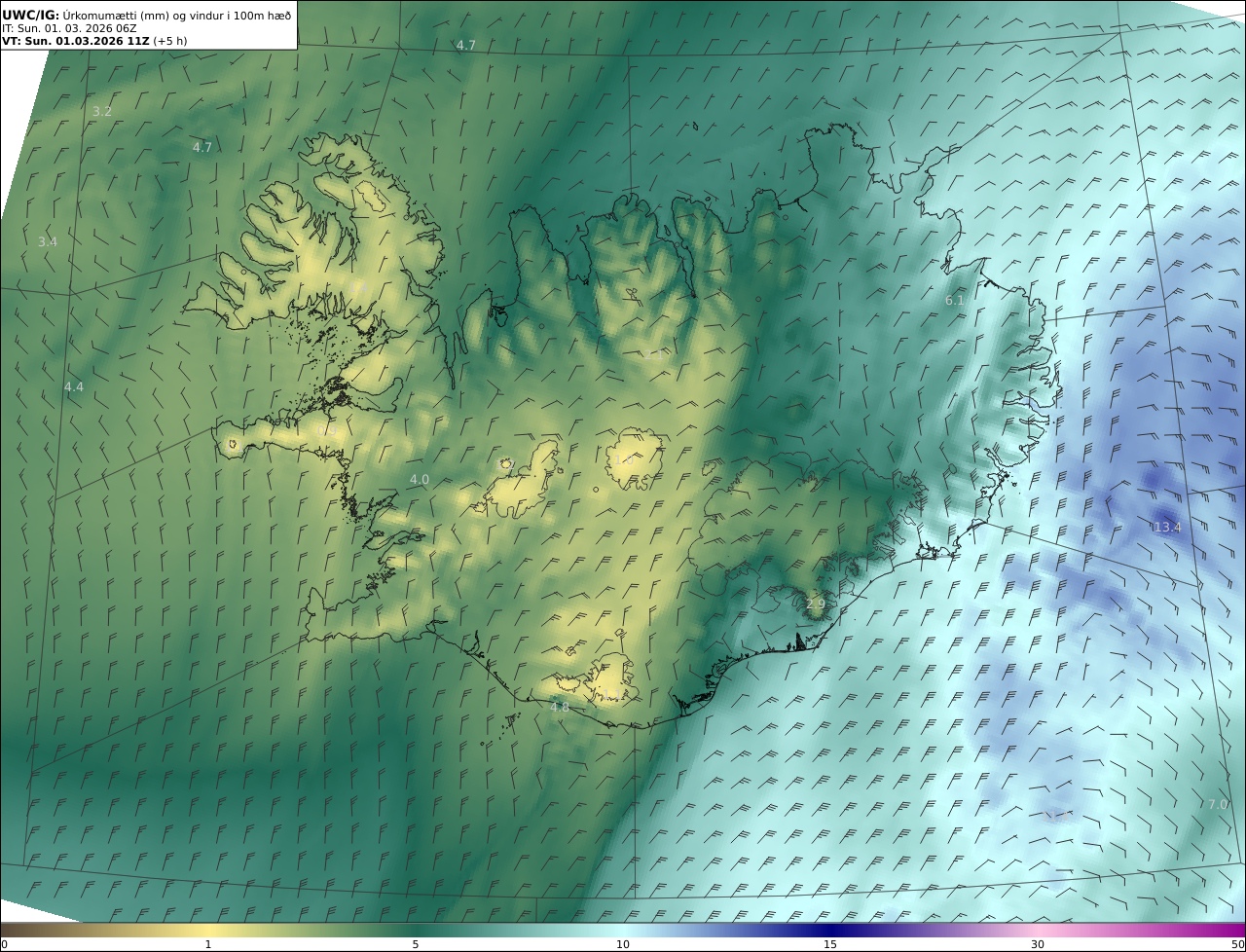Click the 7.0 value label on the map
Viewport: 1246px width, 952px height.
click(1218, 804)
